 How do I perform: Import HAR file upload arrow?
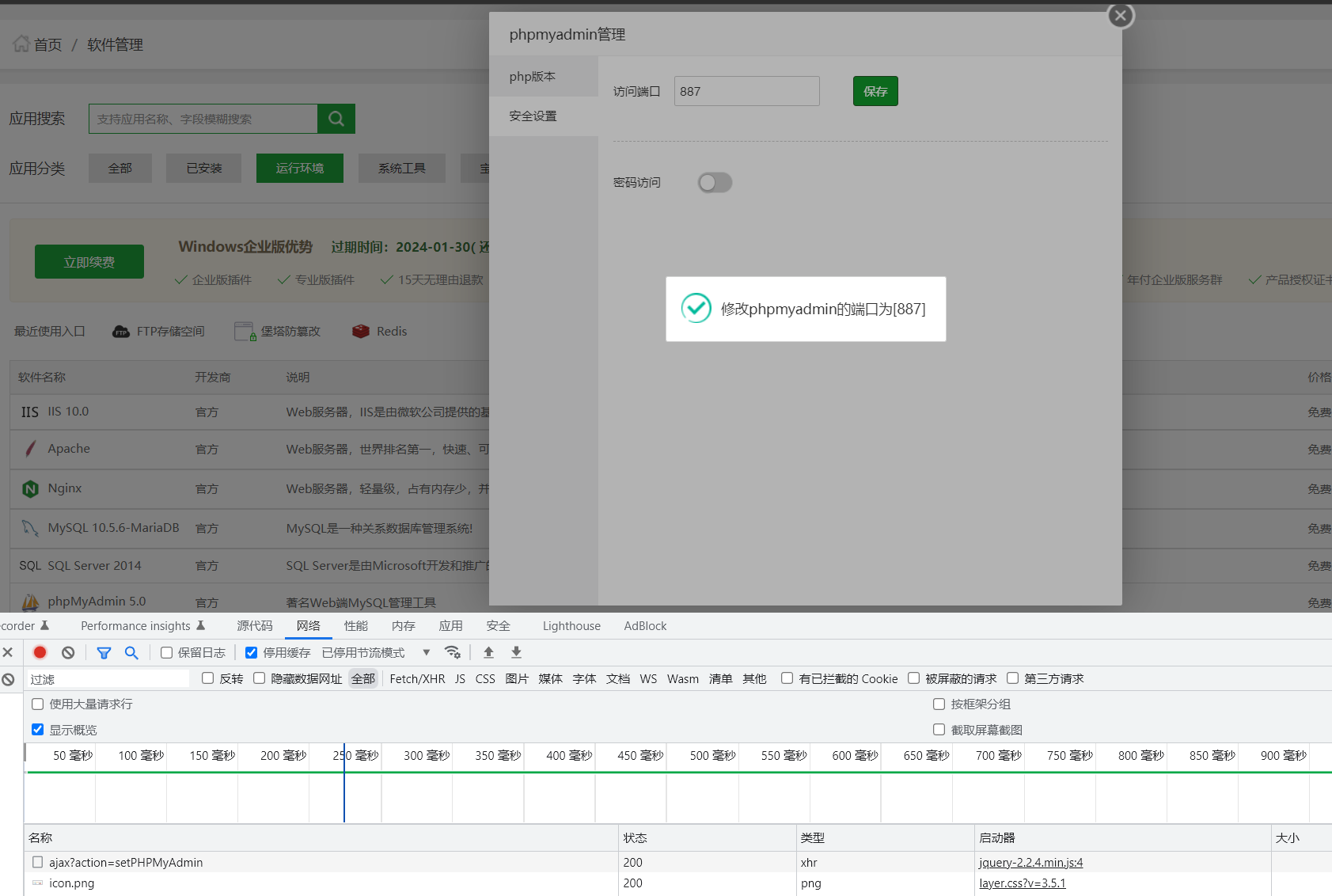(x=488, y=652)
